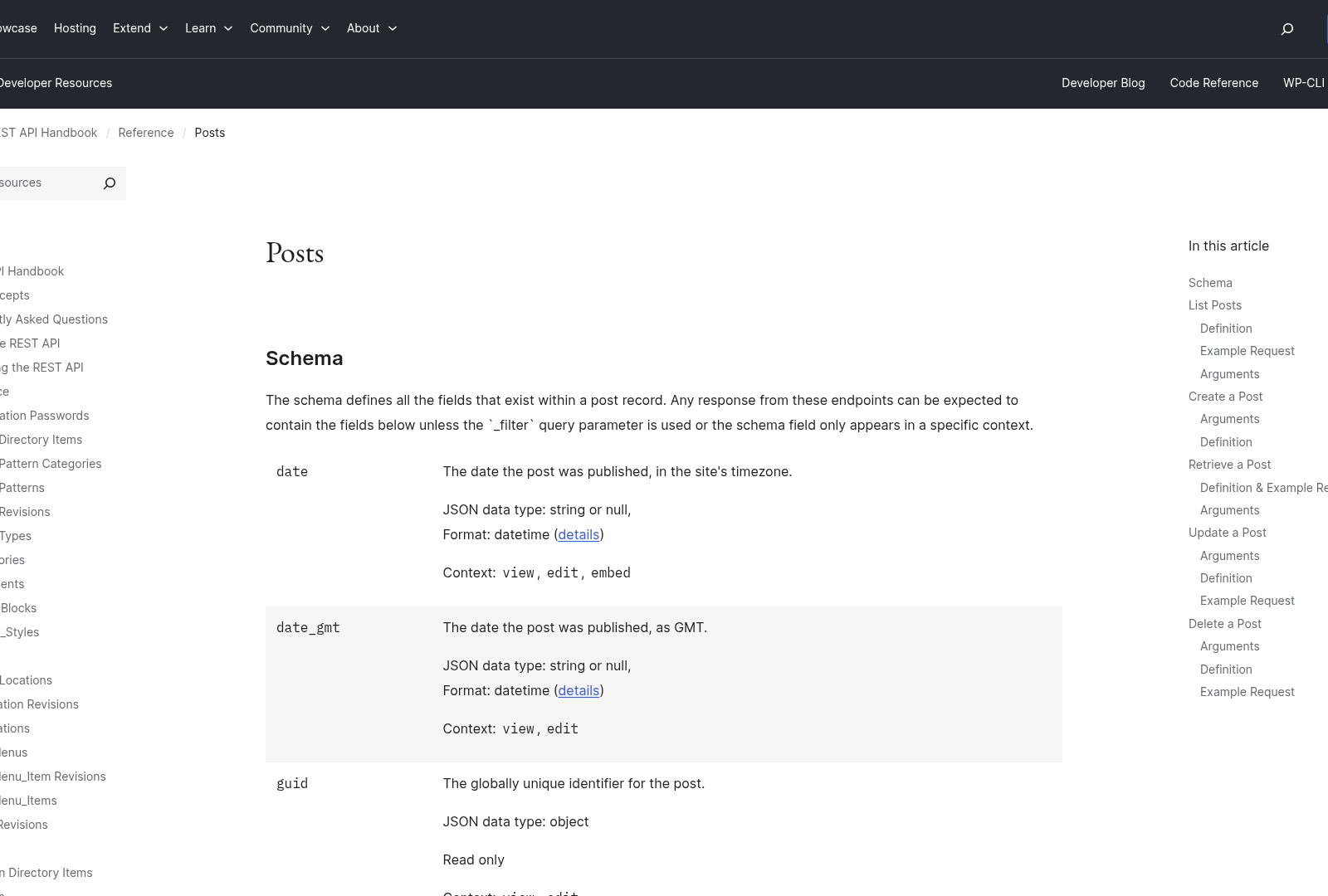Image resolution: width=1328 pixels, height=896 pixels.
Task: Jump to Arguments under Retrieve a Post
Action: click(1230, 510)
